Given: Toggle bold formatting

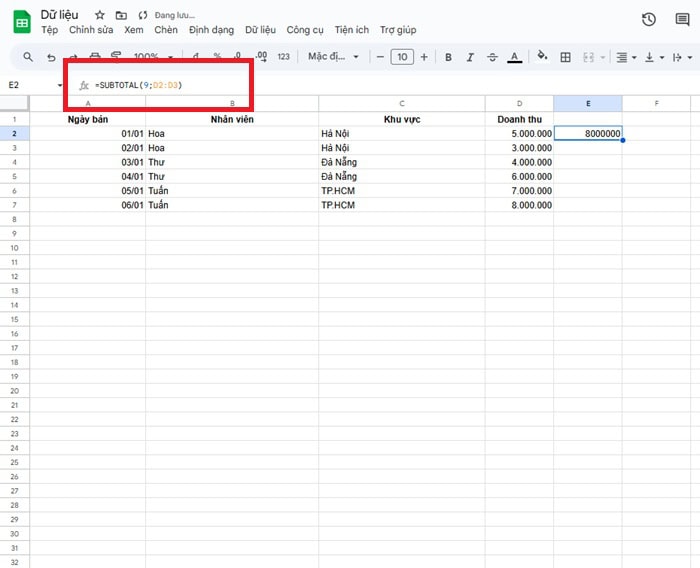Looking at the screenshot, I should coord(448,57).
